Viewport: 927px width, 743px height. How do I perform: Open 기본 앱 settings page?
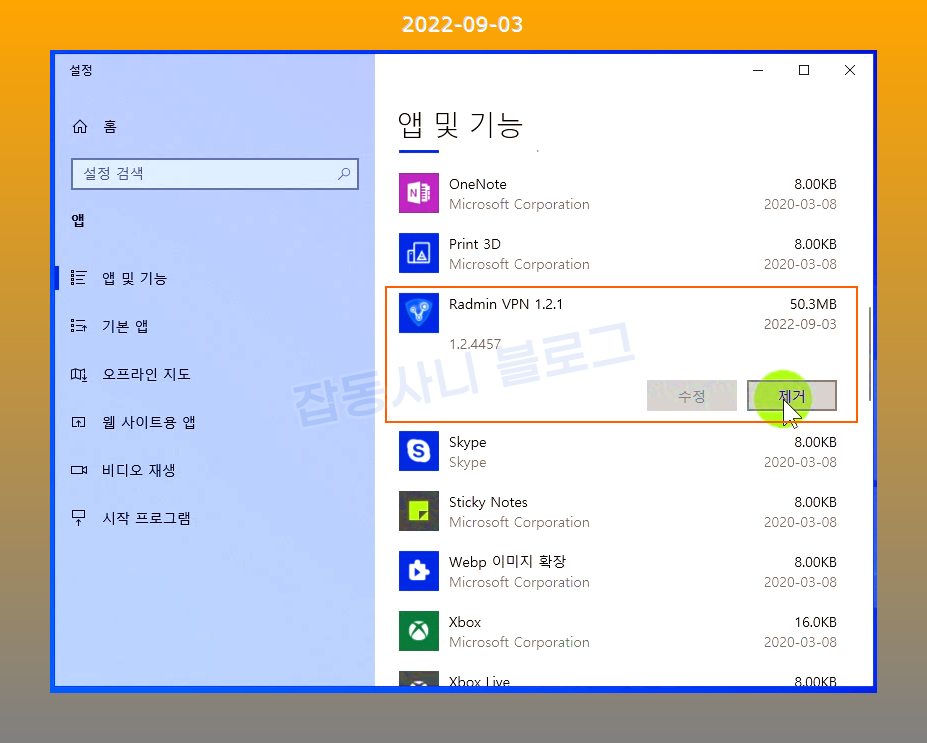[125, 326]
